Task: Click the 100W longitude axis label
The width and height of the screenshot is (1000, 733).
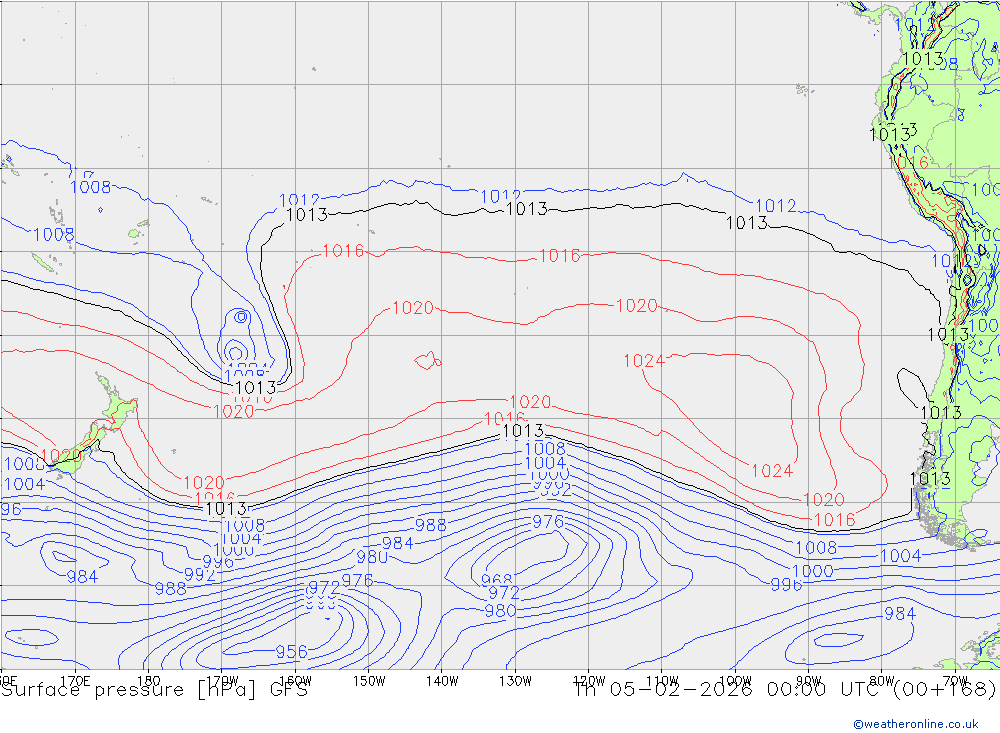Action: coord(735,681)
